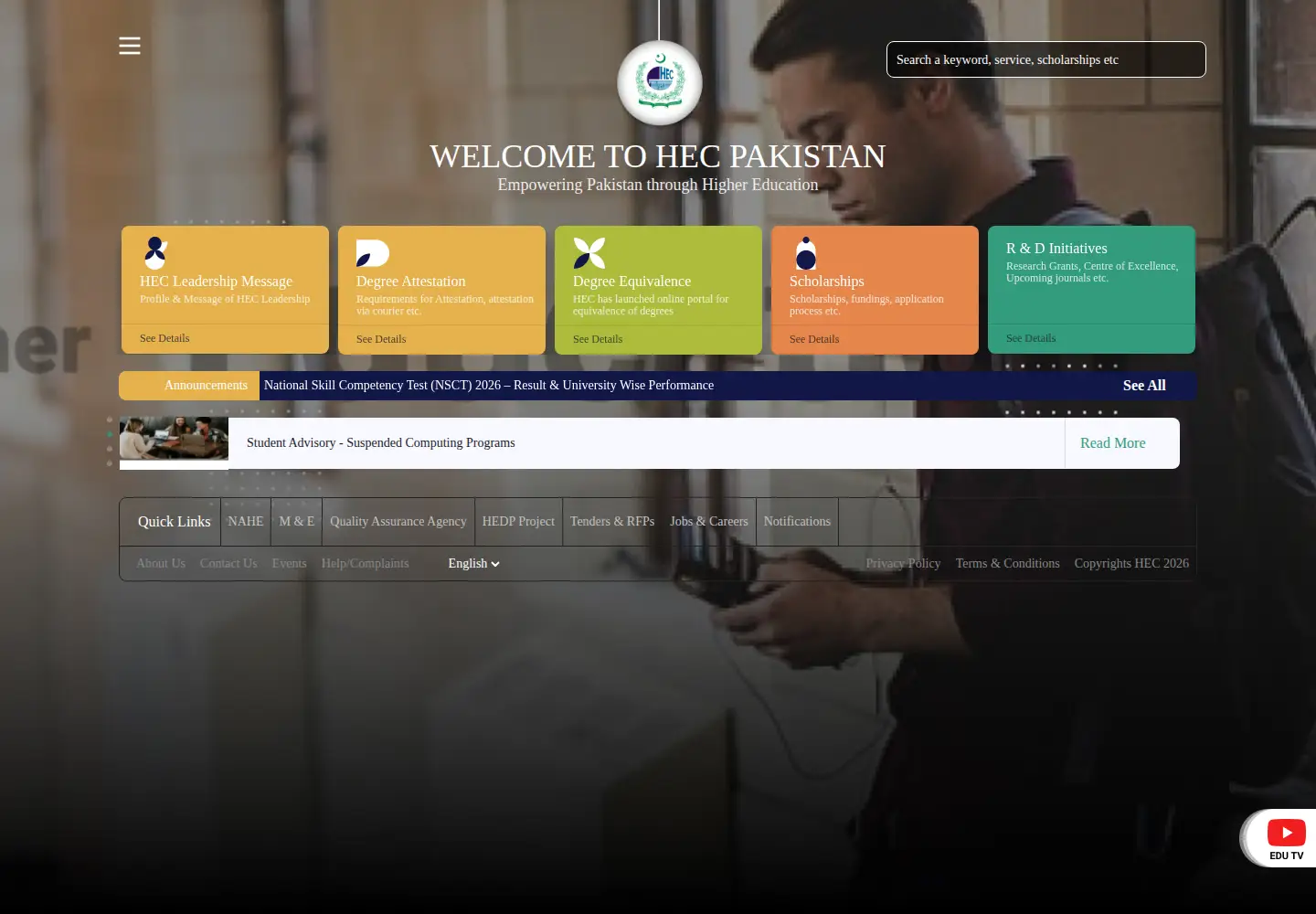This screenshot has height=914, width=1316.
Task: Click the Quick Links heading
Action: coord(174,522)
